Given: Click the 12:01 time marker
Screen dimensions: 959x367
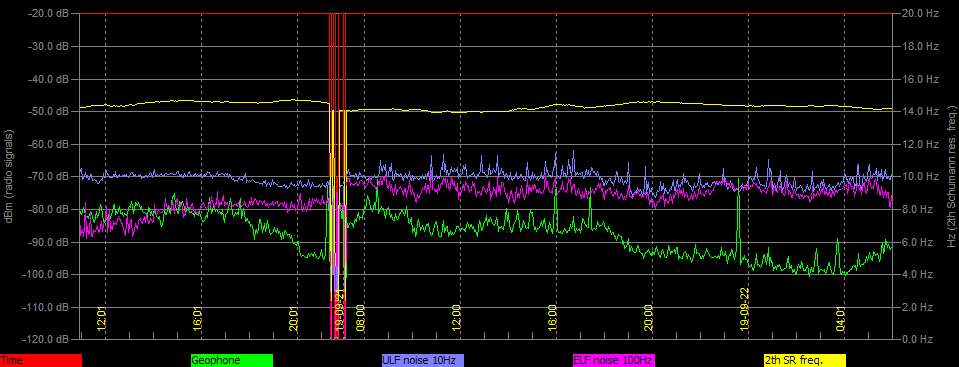Looking at the screenshot, I should pyautogui.click(x=102, y=319).
